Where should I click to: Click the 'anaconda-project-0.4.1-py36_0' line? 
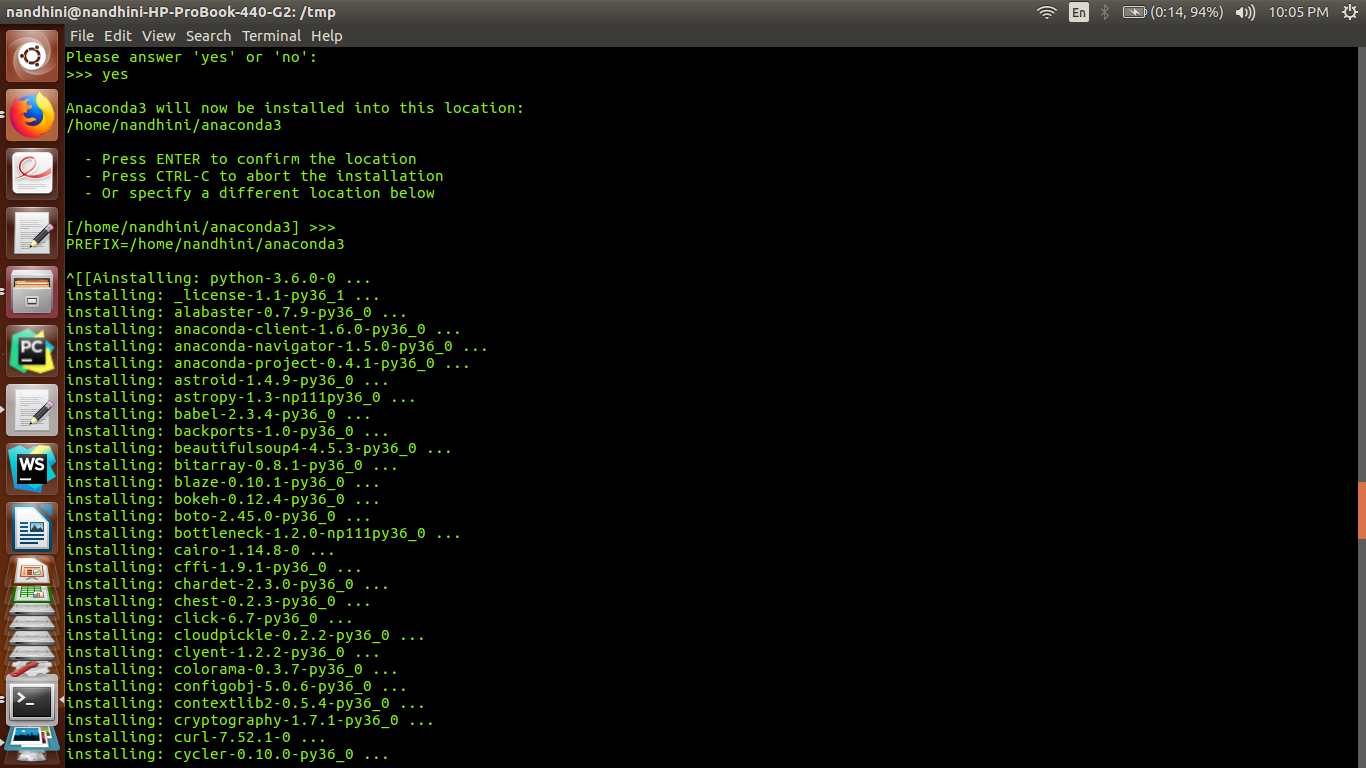tap(268, 363)
